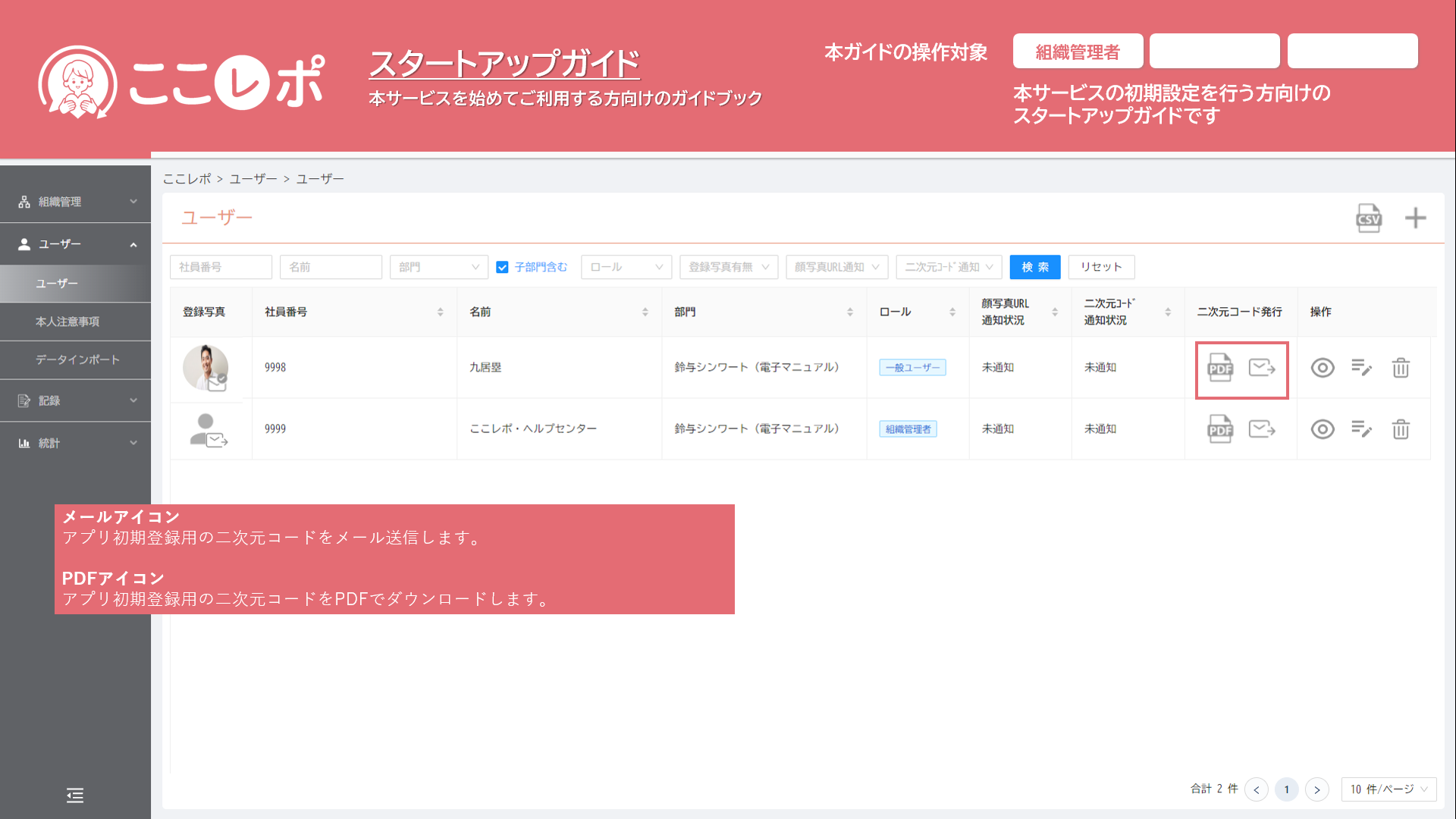Open the 登録写真有無 dropdown
1456x819 pixels.
tap(728, 267)
